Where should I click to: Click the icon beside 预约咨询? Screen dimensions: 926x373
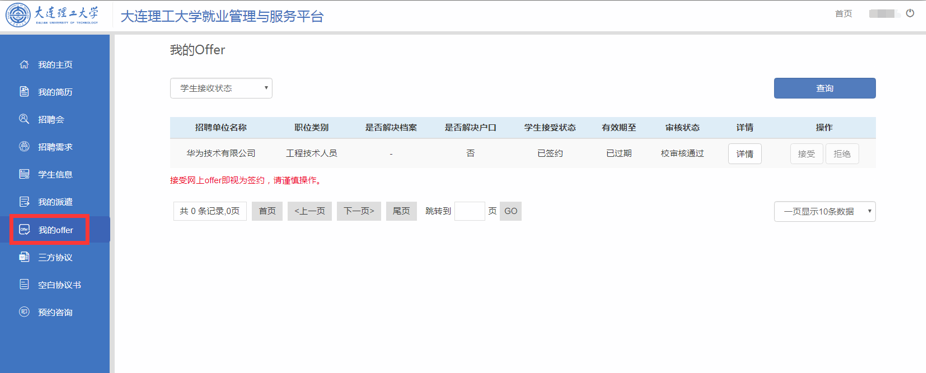click(24, 312)
